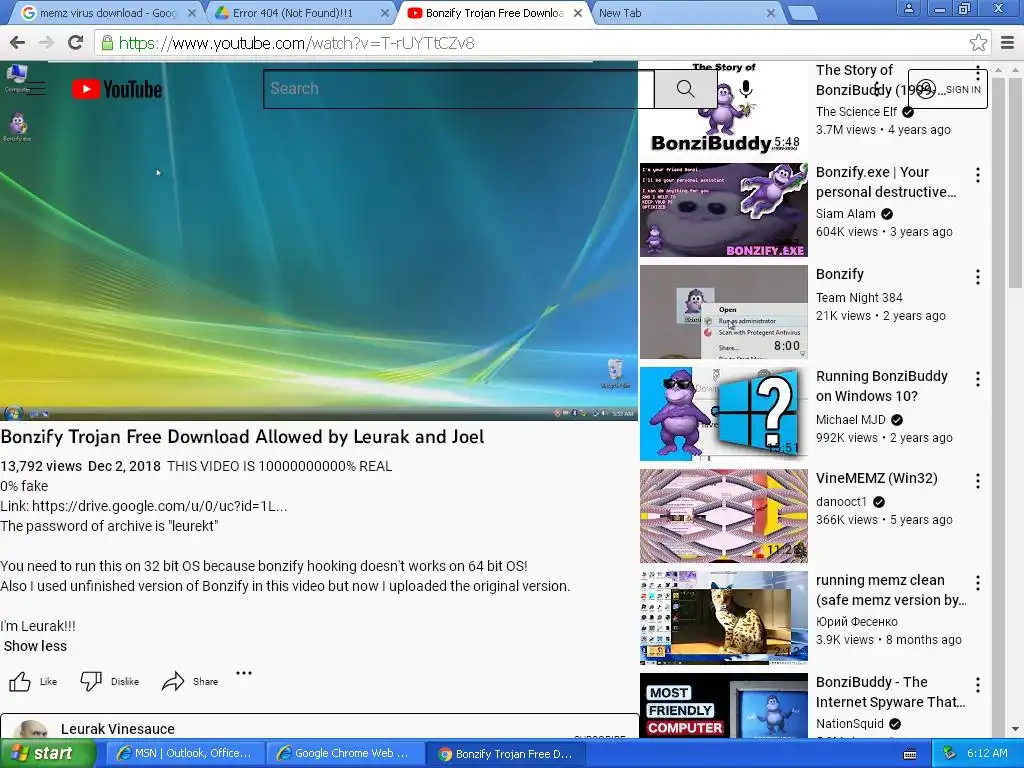Open more actions under the video
Screen dimensions: 1024x768
[x=244, y=673]
